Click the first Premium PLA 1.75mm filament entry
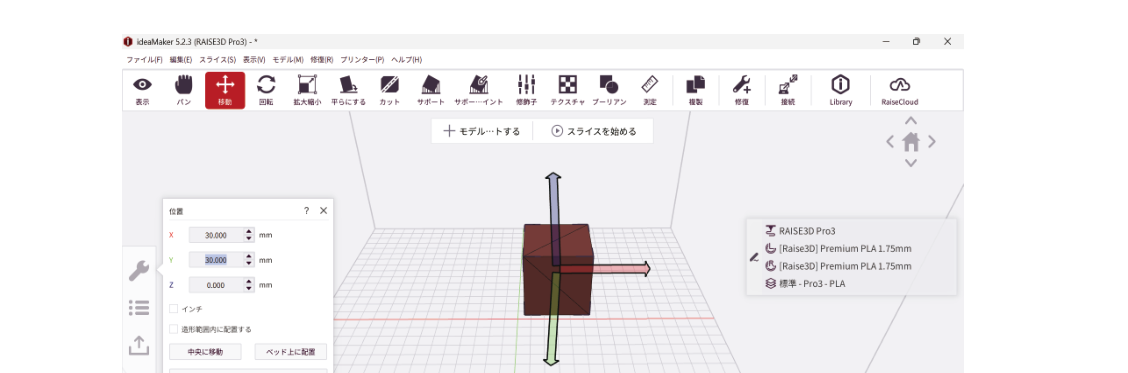The height and width of the screenshot is (373, 1128). [838, 248]
